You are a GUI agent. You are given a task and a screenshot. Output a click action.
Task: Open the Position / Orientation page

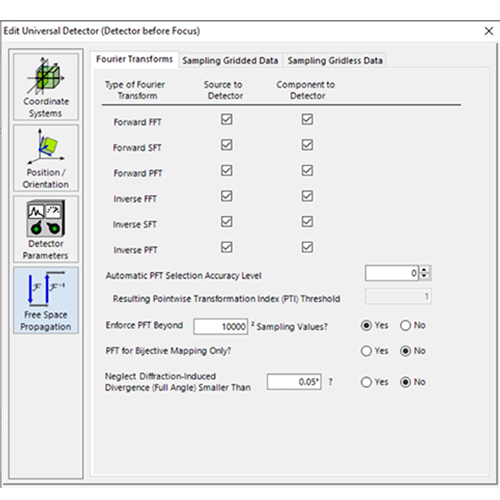coord(46,158)
